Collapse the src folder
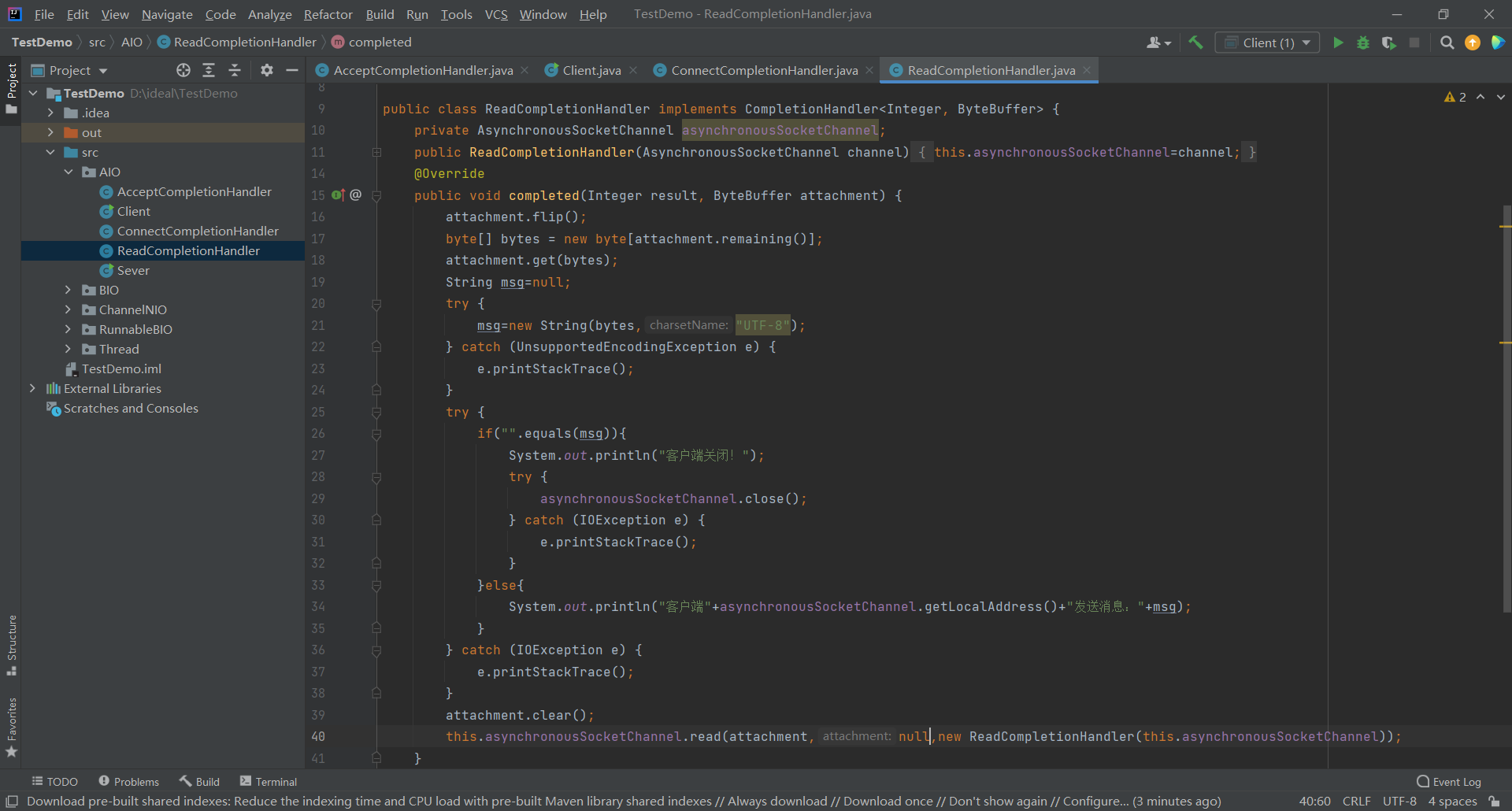Image resolution: width=1512 pixels, height=811 pixels. click(x=51, y=152)
